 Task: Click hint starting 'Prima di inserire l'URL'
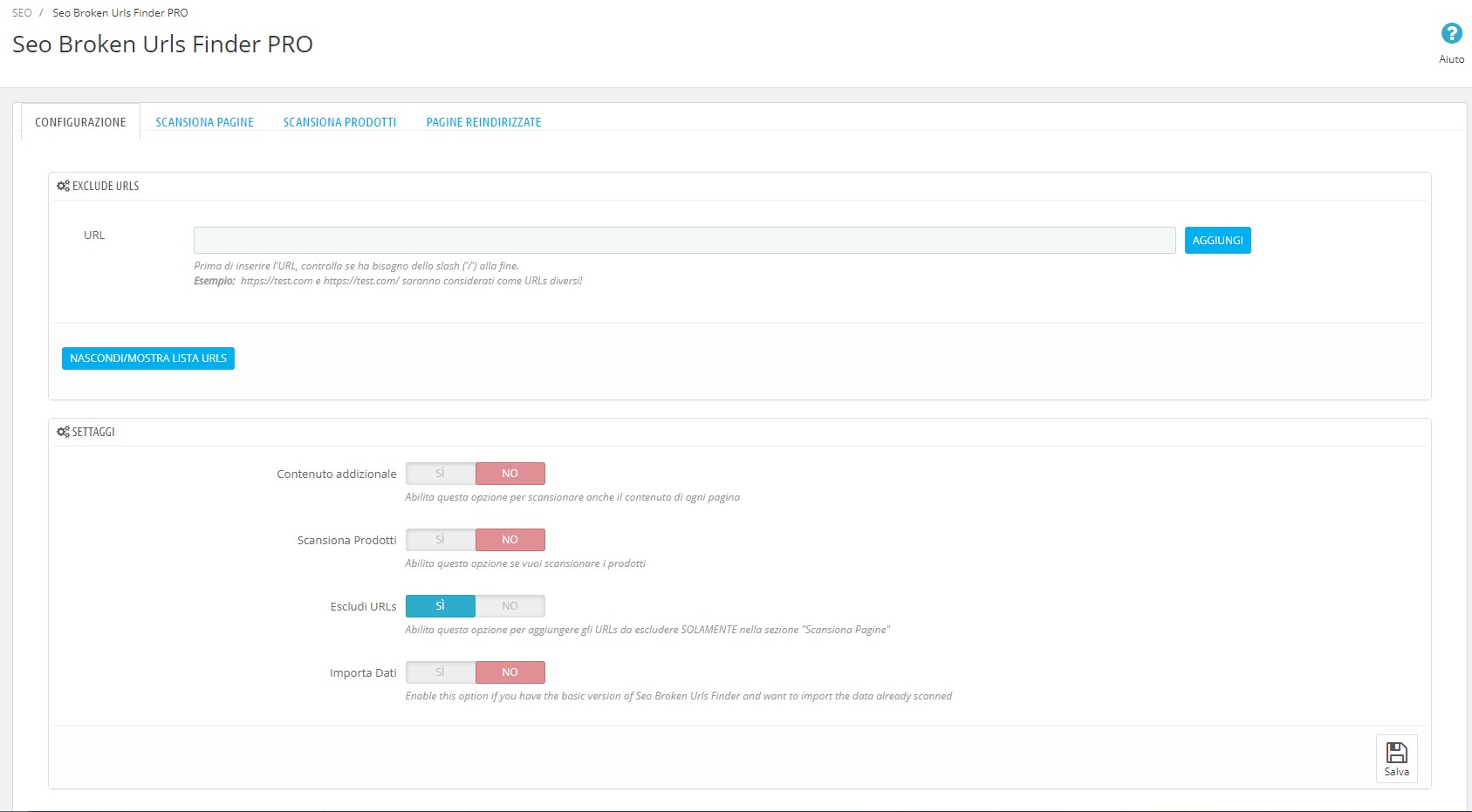356,266
